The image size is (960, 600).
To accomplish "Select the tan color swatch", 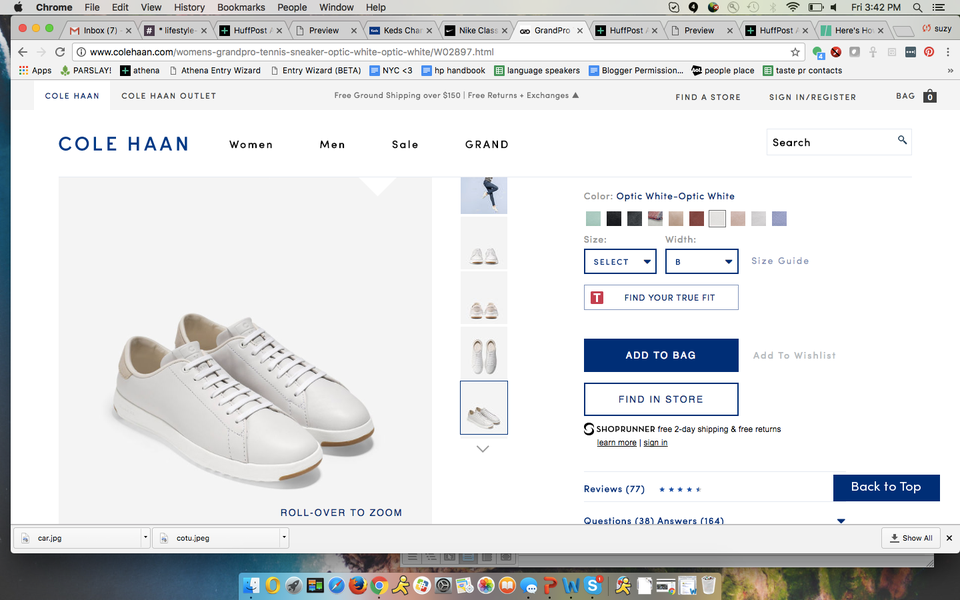I will point(676,219).
